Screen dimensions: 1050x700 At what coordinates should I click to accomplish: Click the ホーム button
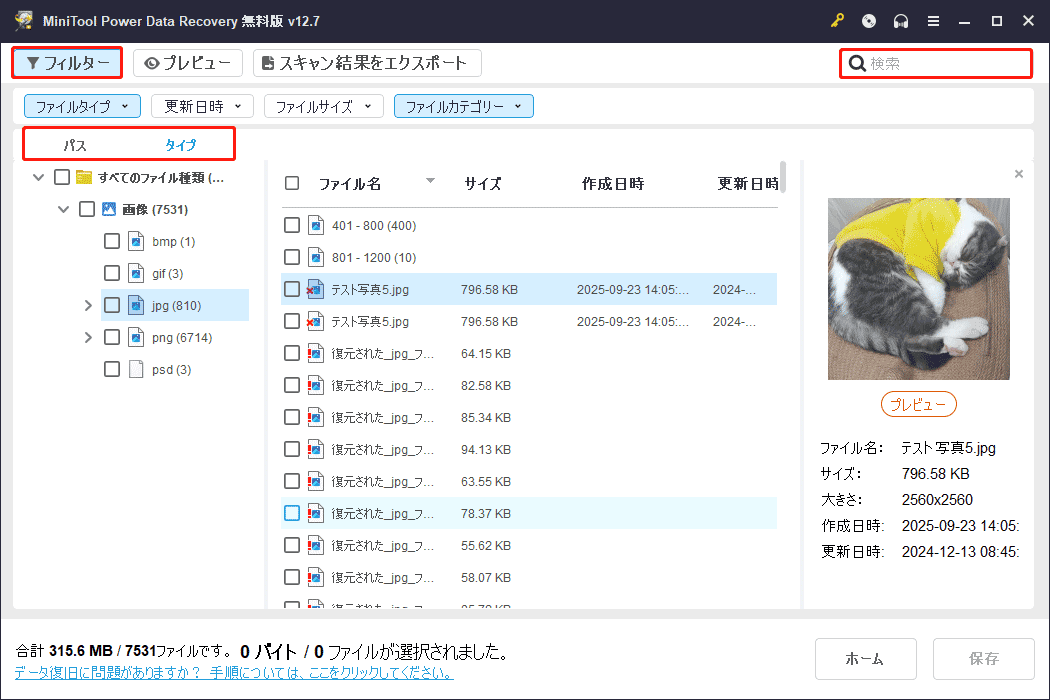pyautogui.click(x=865, y=659)
